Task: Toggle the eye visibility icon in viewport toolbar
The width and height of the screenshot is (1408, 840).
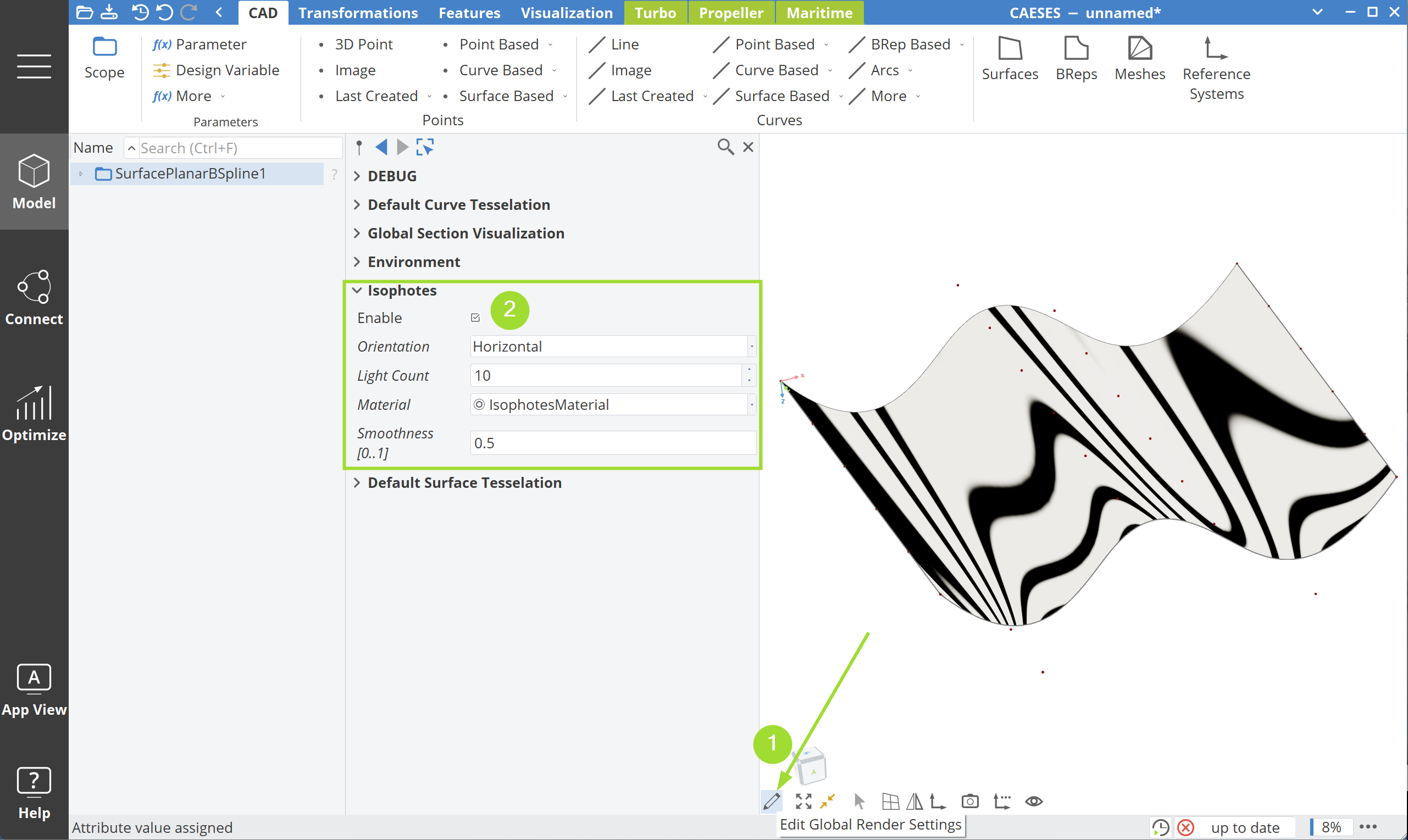Action: (1033, 801)
